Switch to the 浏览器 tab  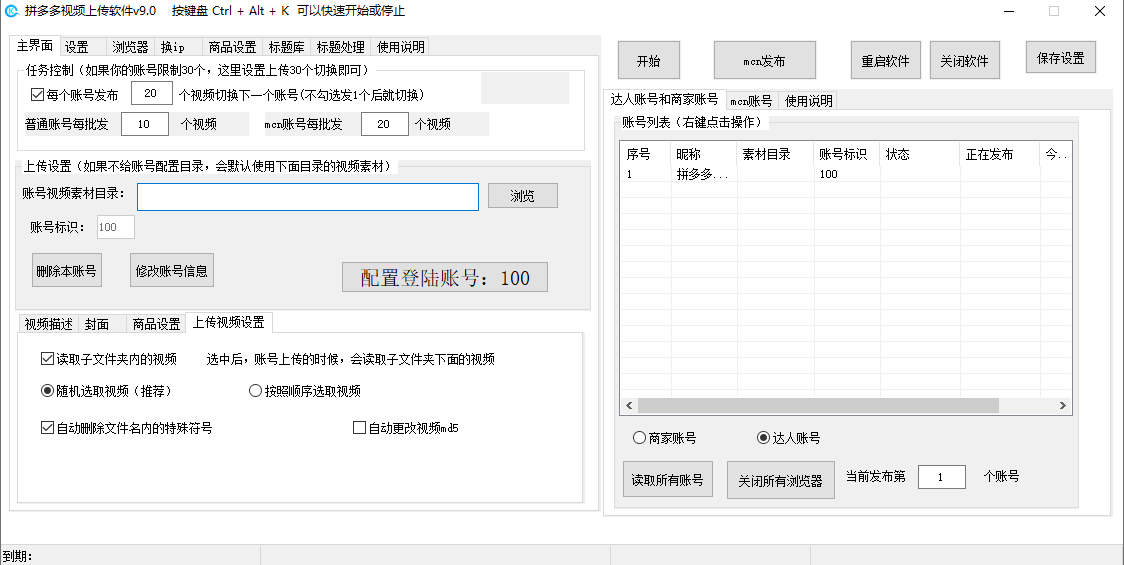pos(130,47)
